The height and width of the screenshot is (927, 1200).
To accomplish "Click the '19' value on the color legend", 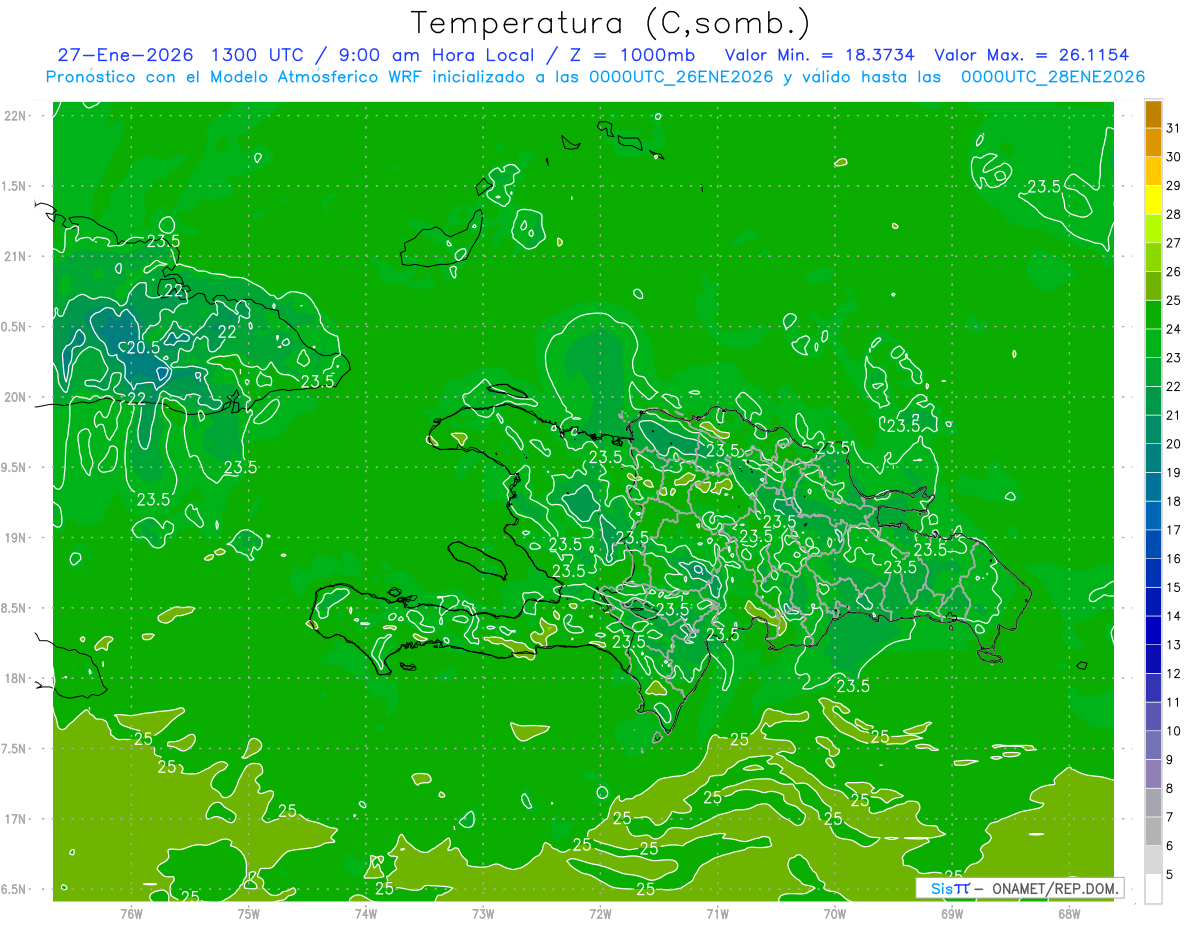I will pos(1174,473).
